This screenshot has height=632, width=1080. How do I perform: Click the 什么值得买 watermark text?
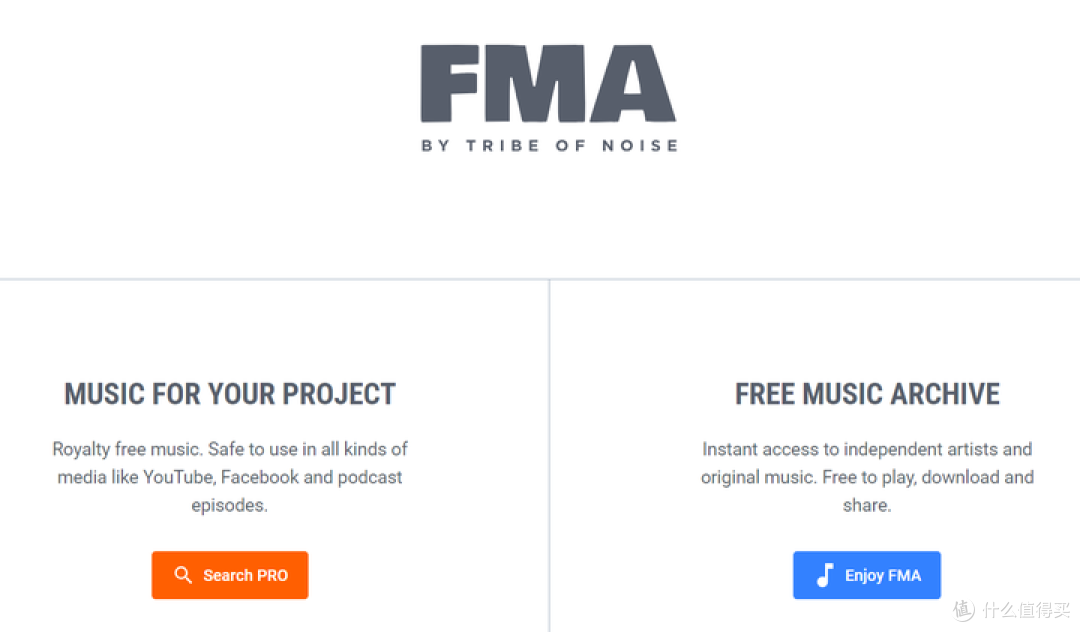point(1026,610)
